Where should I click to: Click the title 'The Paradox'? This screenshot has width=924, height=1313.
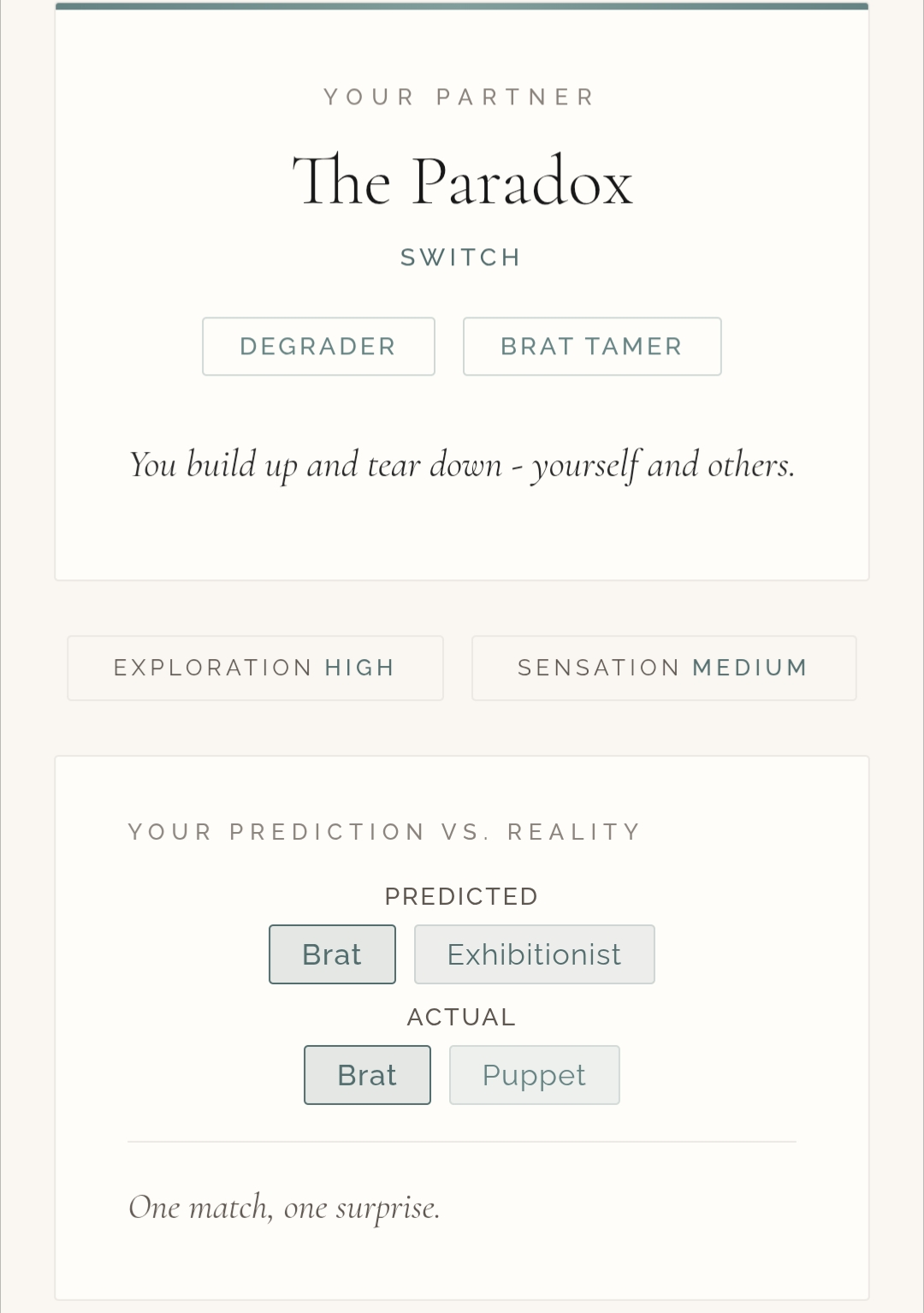tap(462, 181)
